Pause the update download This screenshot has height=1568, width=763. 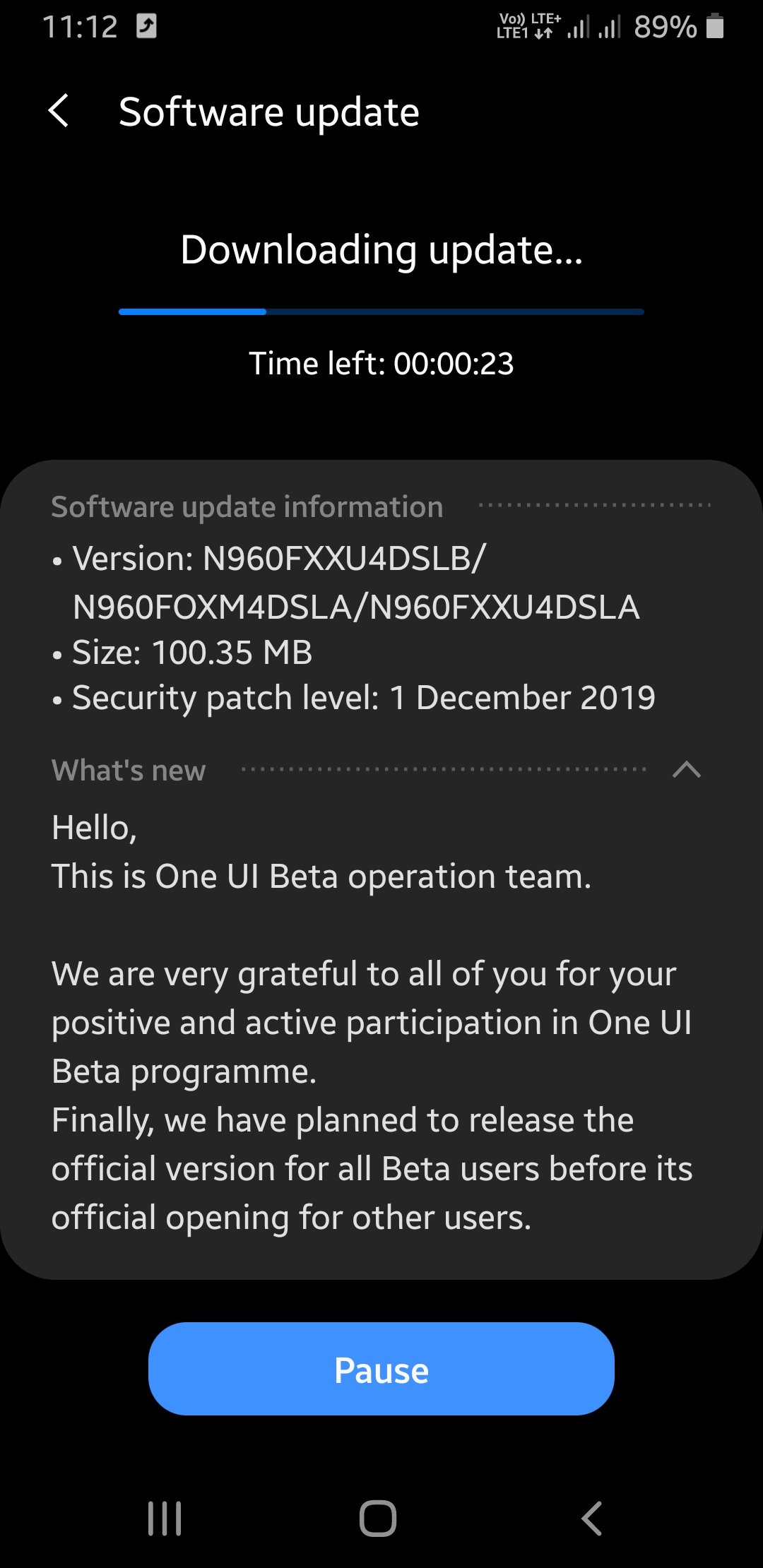[381, 1369]
